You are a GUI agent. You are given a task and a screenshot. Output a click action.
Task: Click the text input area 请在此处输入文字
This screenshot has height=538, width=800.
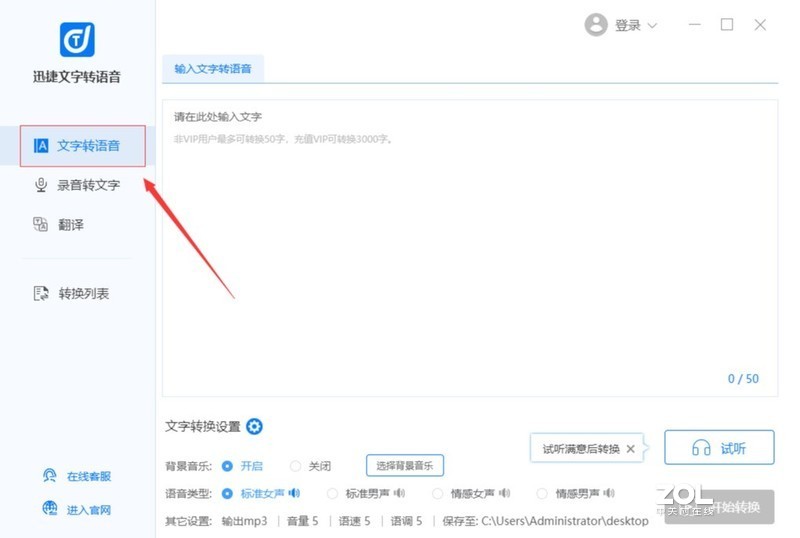click(470, 248)
